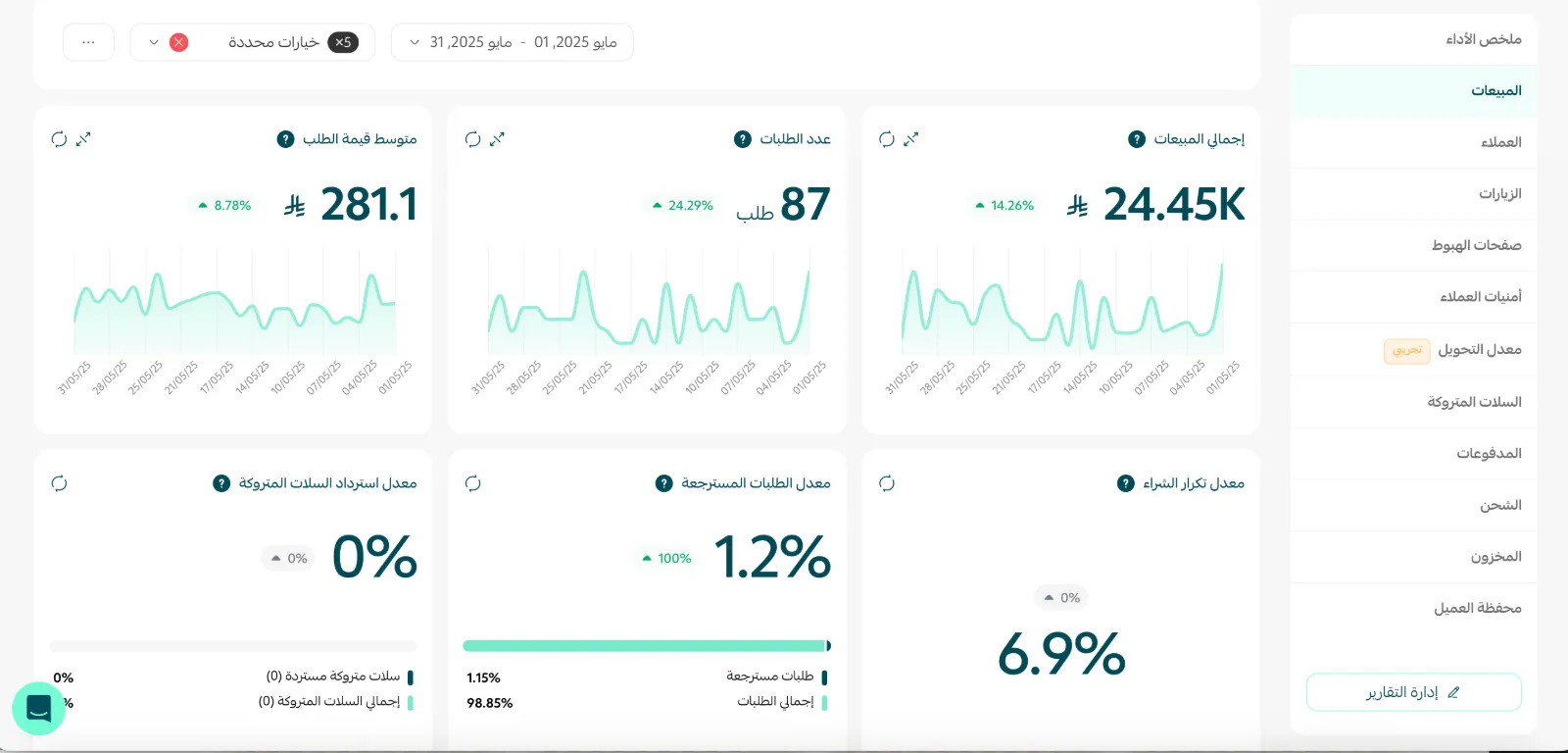Open the three-dots more options menu
The width and height of the screenshot is (1568, 753).
click(88, 42)
